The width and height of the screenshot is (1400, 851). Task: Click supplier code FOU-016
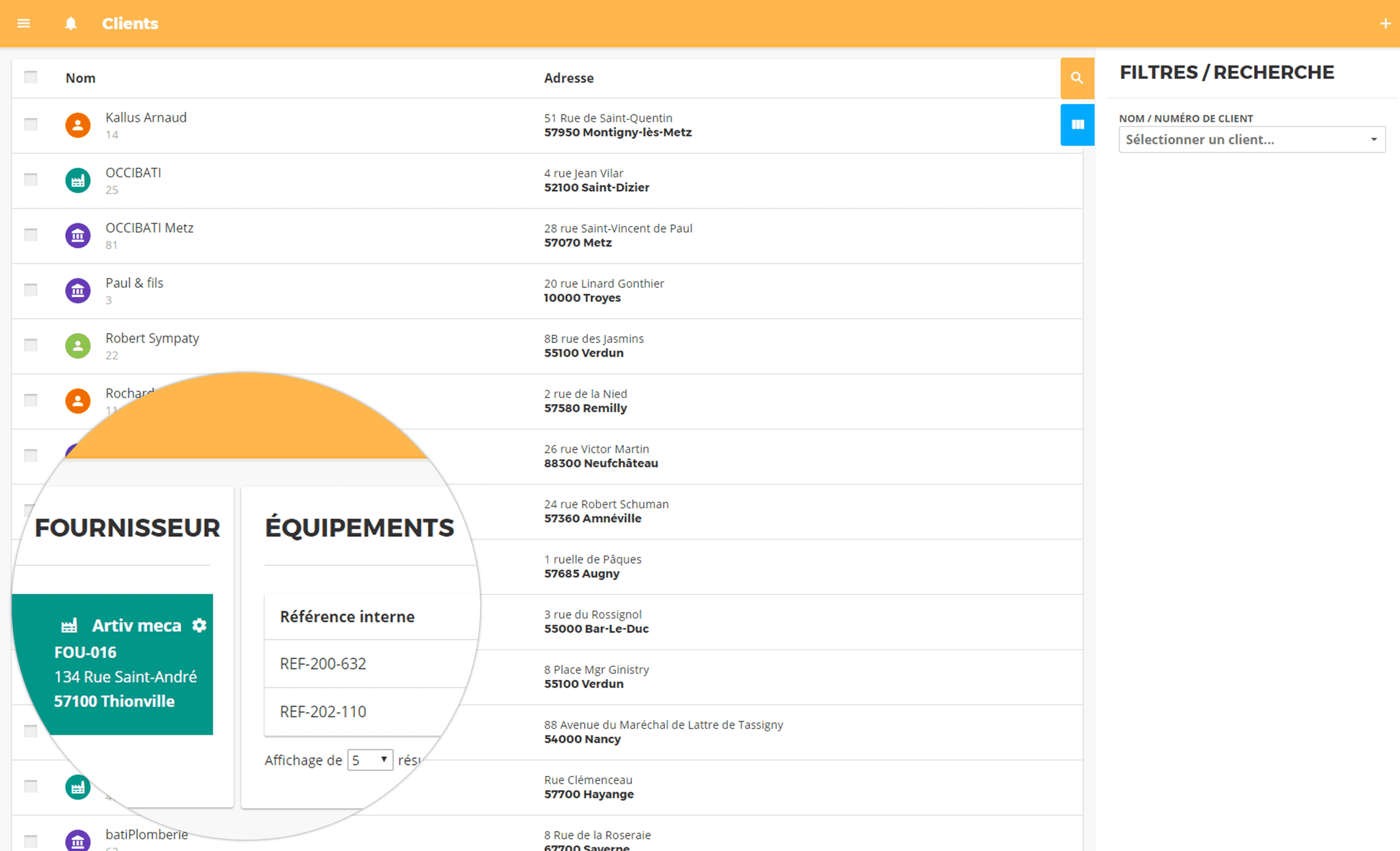tap(85, 653)
